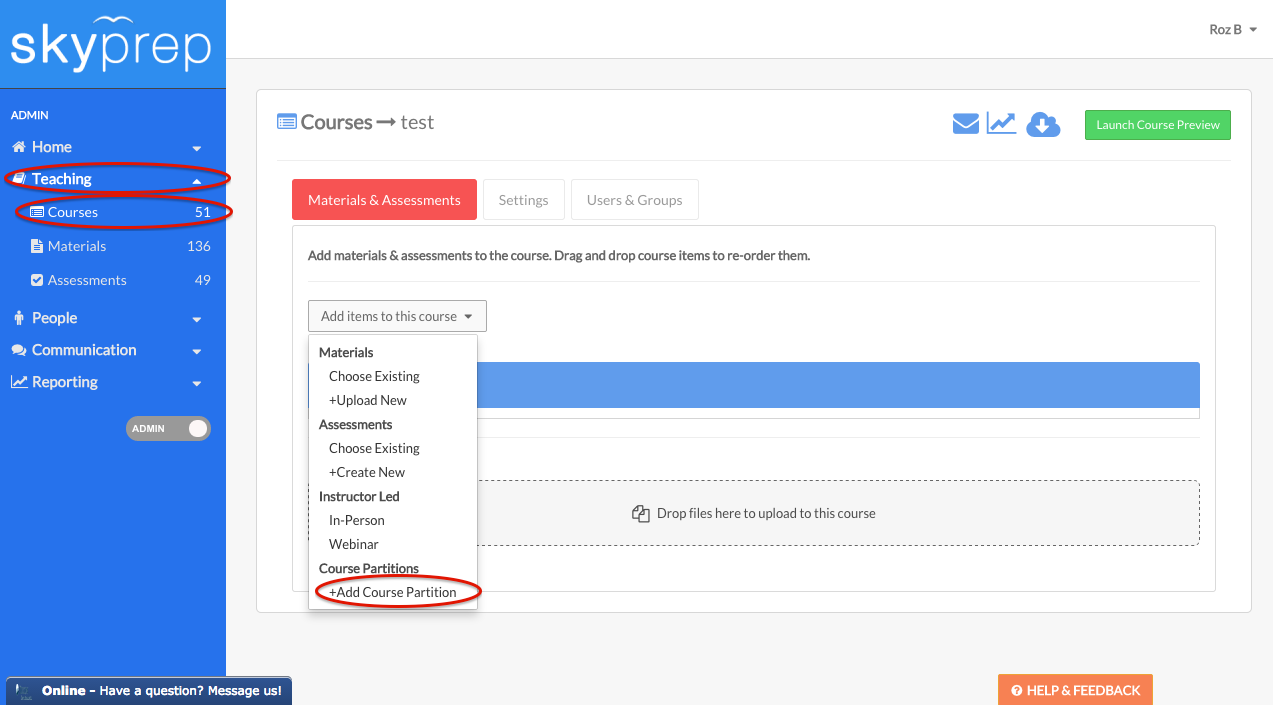The image size is (1273, 705).
Task: Click the Assessments checkmark icon in sidebar
Action: pos(38,281)
